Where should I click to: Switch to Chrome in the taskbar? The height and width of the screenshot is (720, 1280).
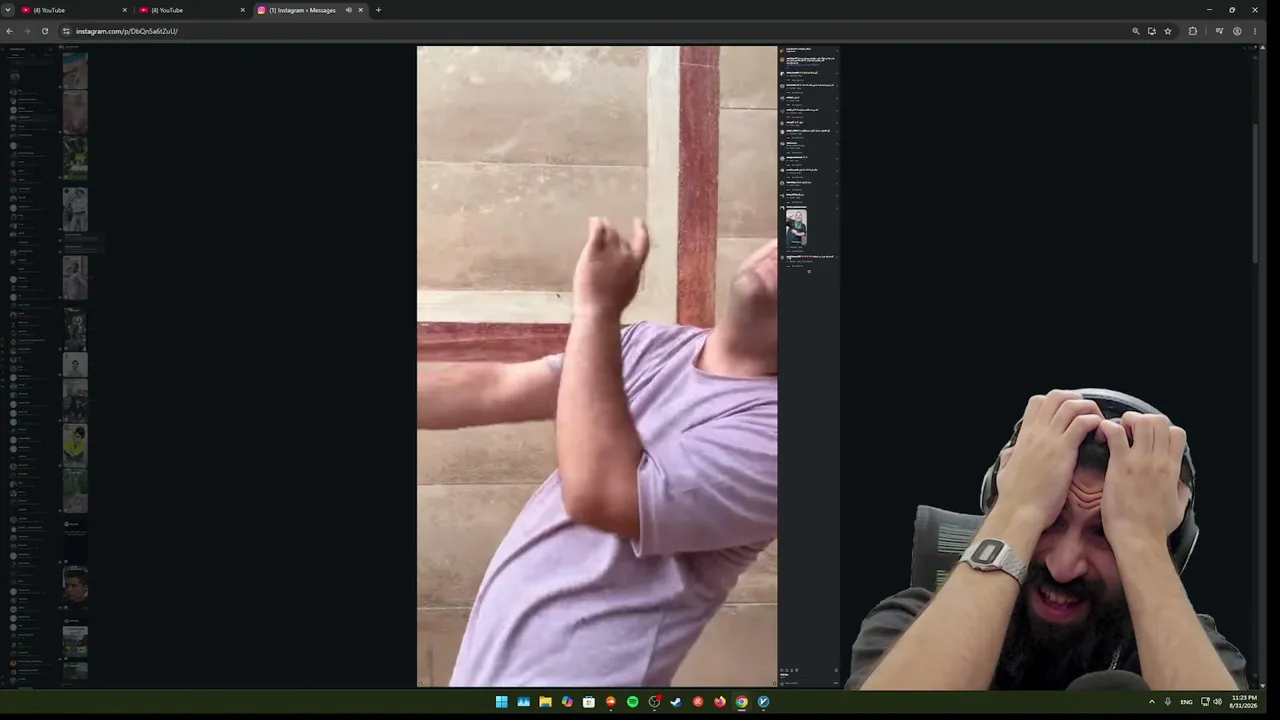click(x=742, y=702)
